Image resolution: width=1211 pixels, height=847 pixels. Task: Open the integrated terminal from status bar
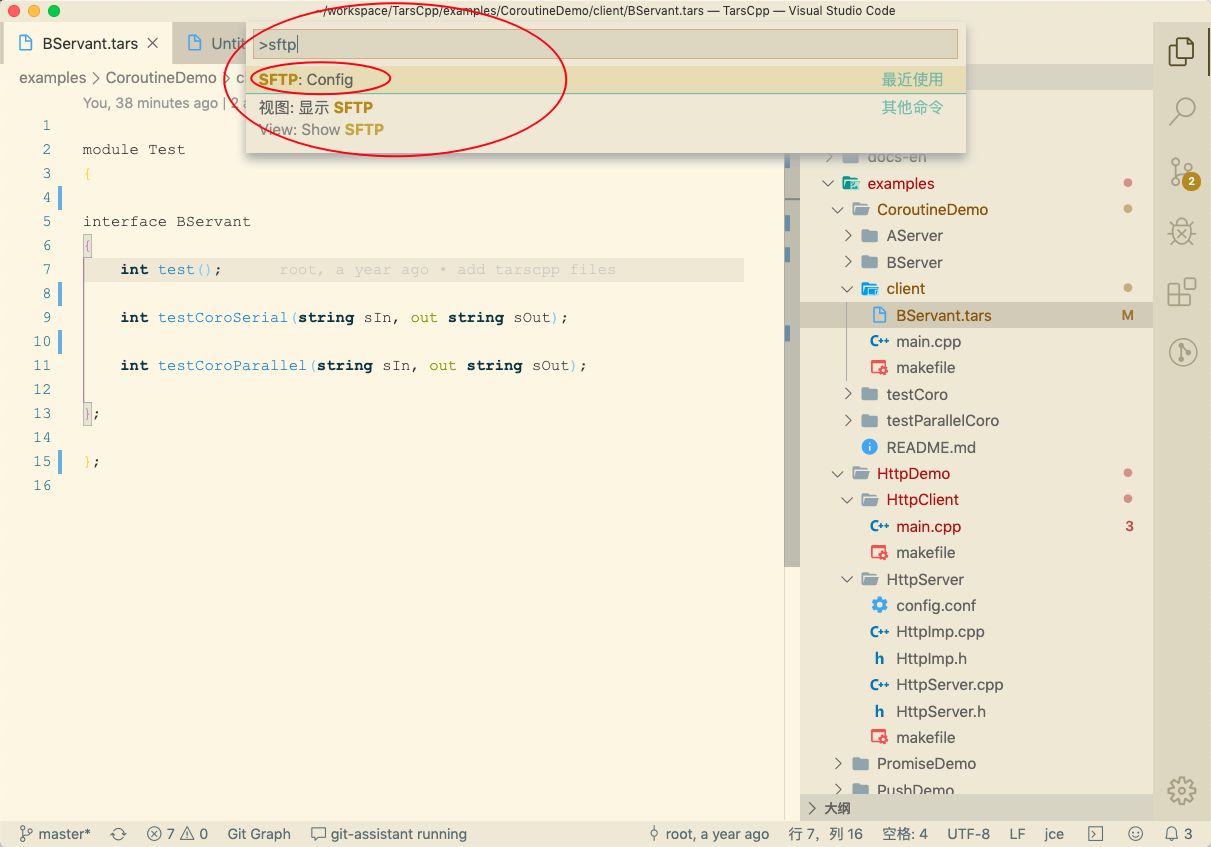tap(1094, 833)
